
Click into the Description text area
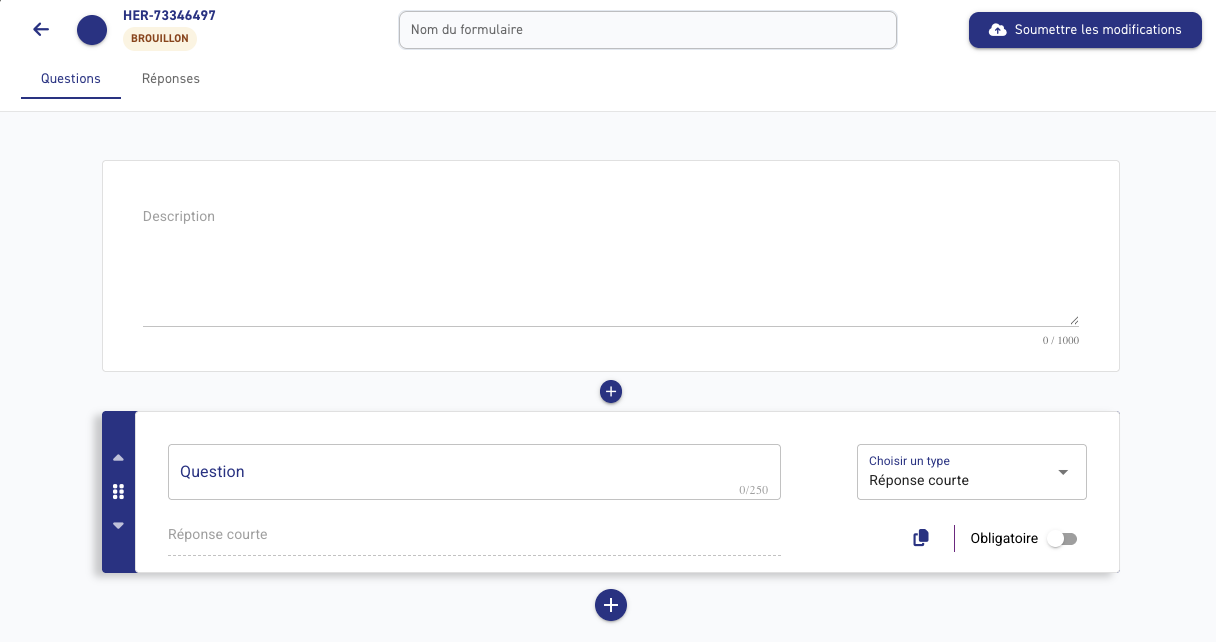pyautogui.click(x=611, y=265)
